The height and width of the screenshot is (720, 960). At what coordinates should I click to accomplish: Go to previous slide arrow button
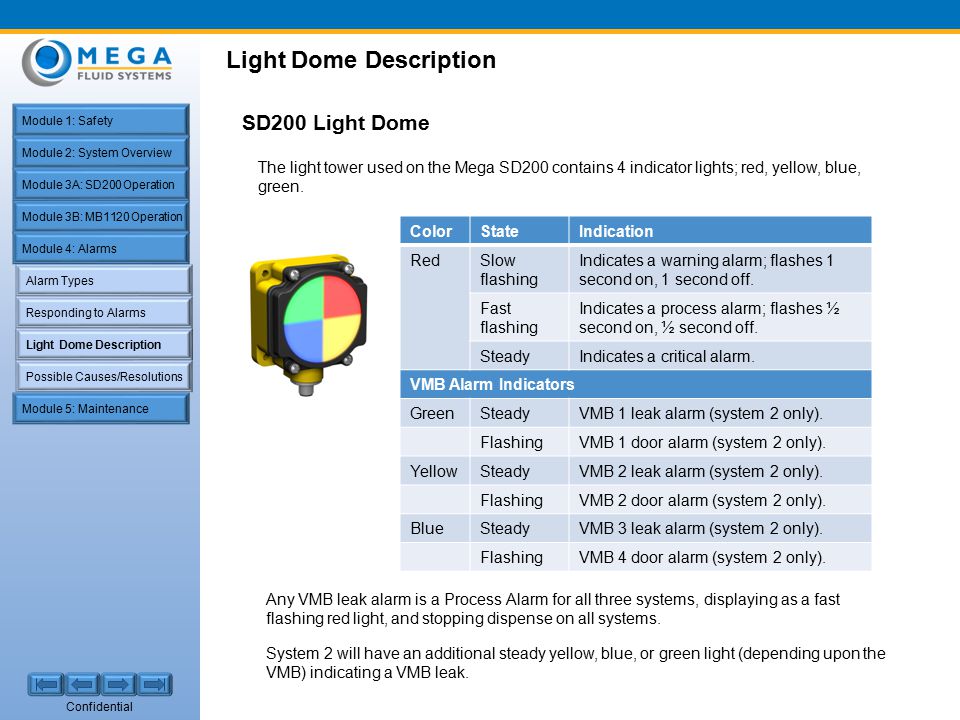82,684
